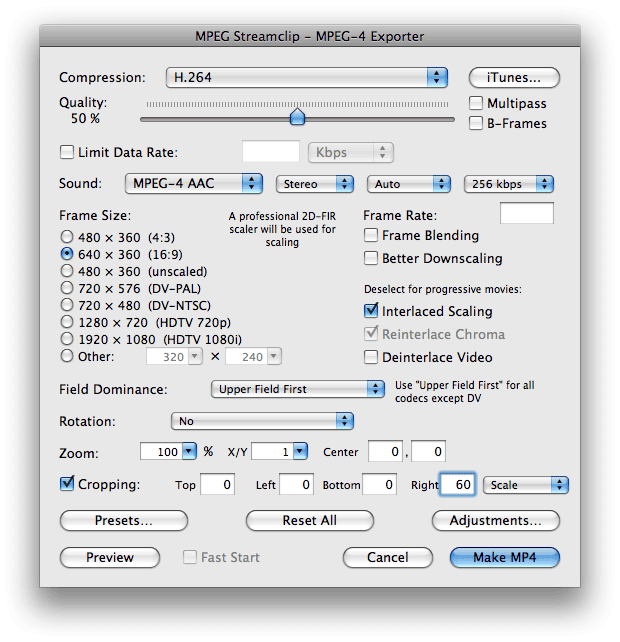
Task: Enable the B-Frames checkbox
Action: pos(475,123)
